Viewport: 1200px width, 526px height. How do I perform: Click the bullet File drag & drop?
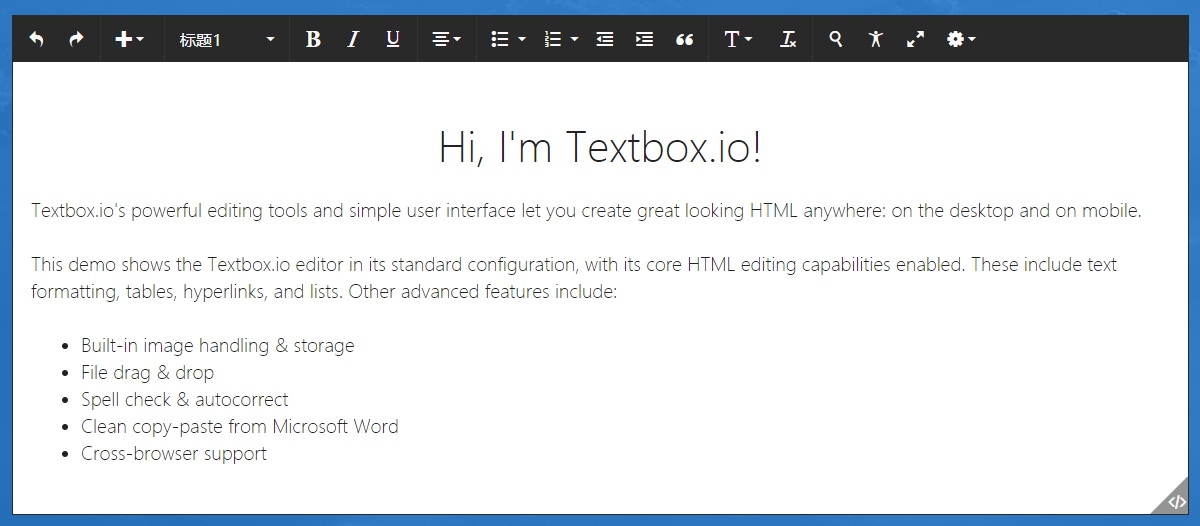point(148,373)
